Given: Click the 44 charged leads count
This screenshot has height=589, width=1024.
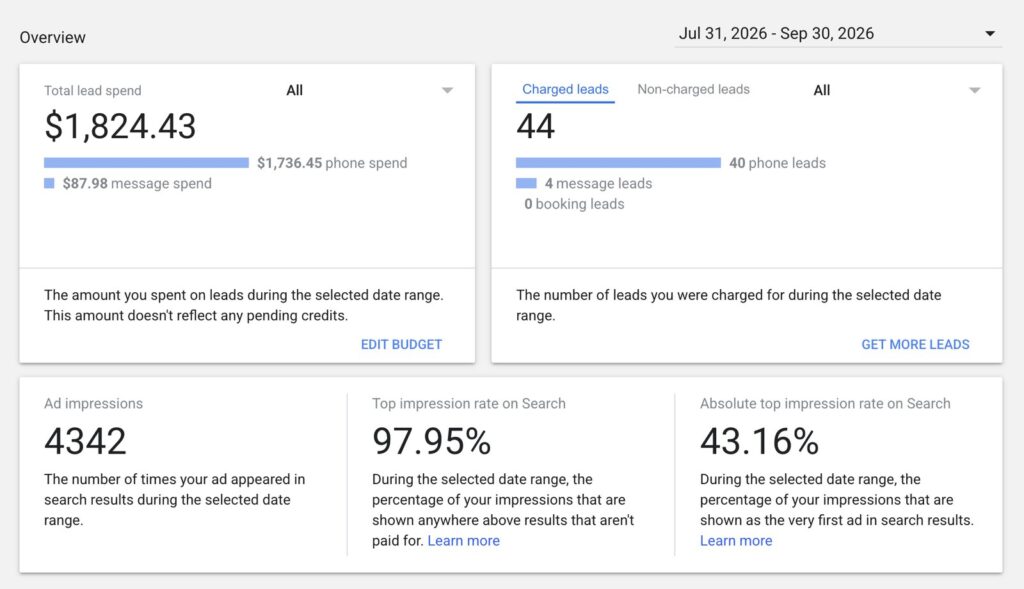Looking at the screenshot, I should 536,126.
